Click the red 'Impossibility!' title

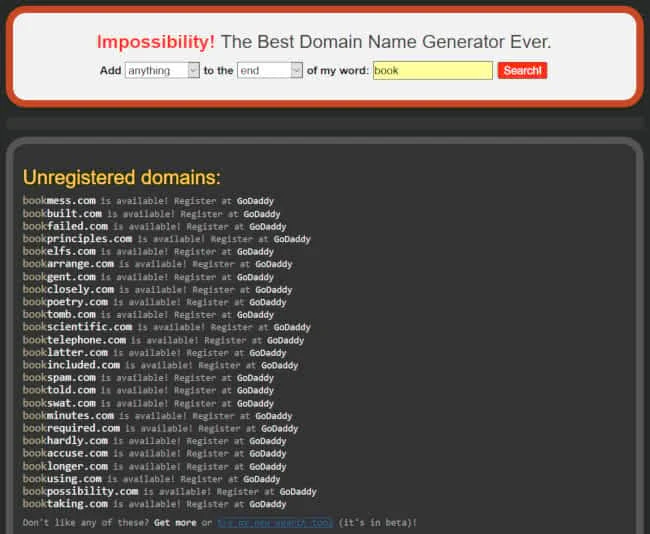pyautogui.click(x=155, y=42)
